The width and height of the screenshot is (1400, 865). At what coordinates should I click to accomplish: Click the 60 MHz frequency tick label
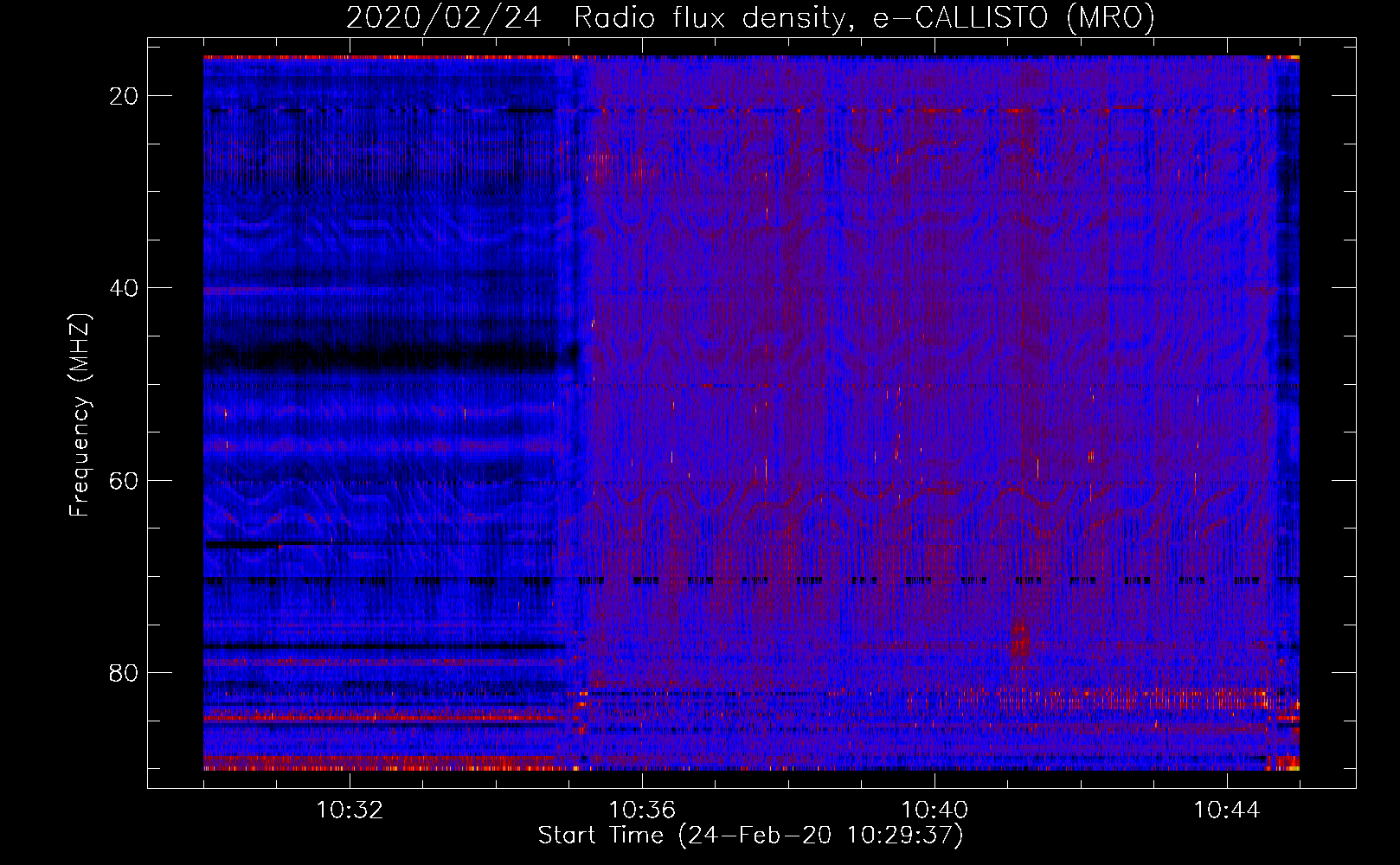tap(124, 480)
